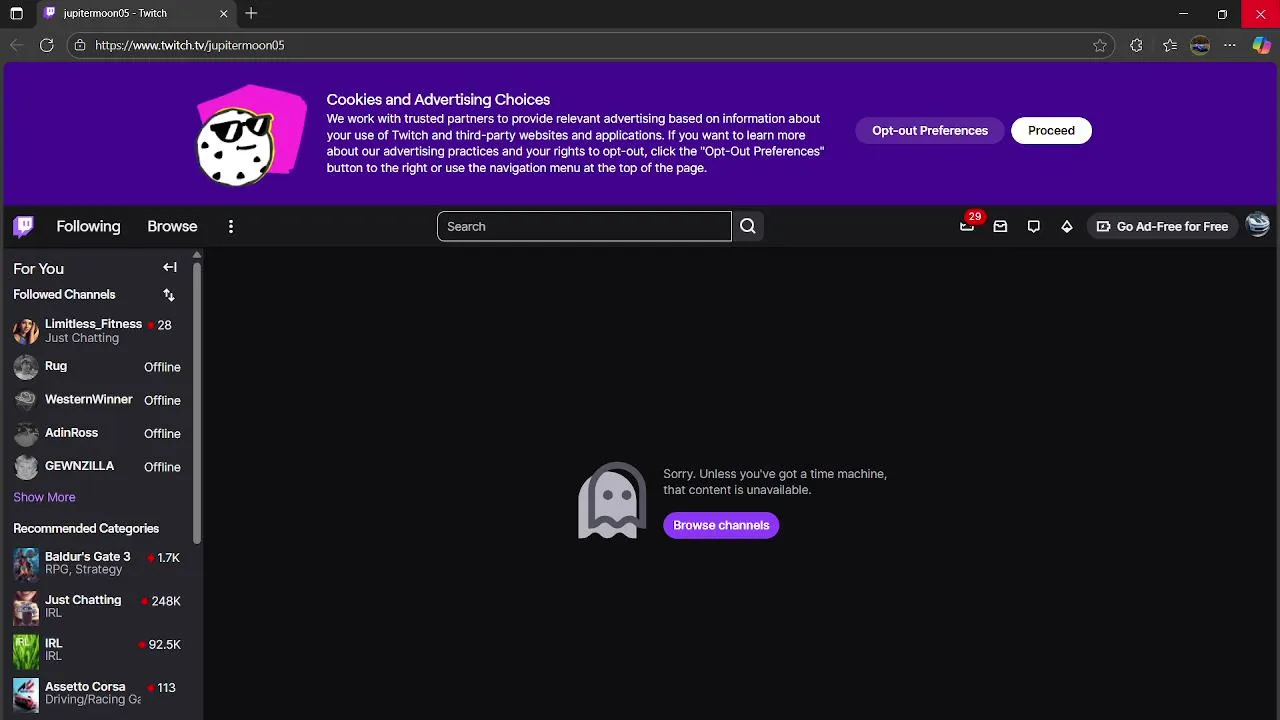
Task: Open the Limitless_Fitness channel name
Action: pos(93,324)
